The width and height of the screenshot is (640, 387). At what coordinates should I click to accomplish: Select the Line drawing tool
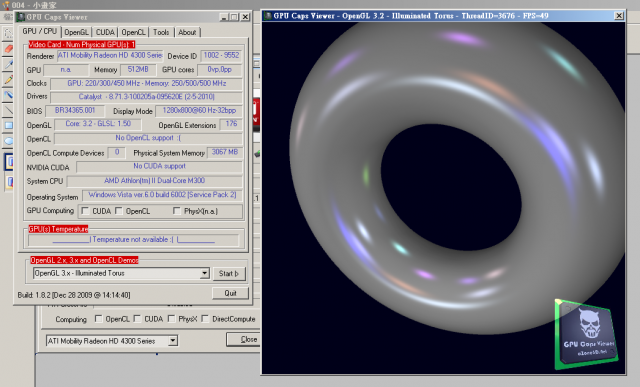click(x=8, y=110)
